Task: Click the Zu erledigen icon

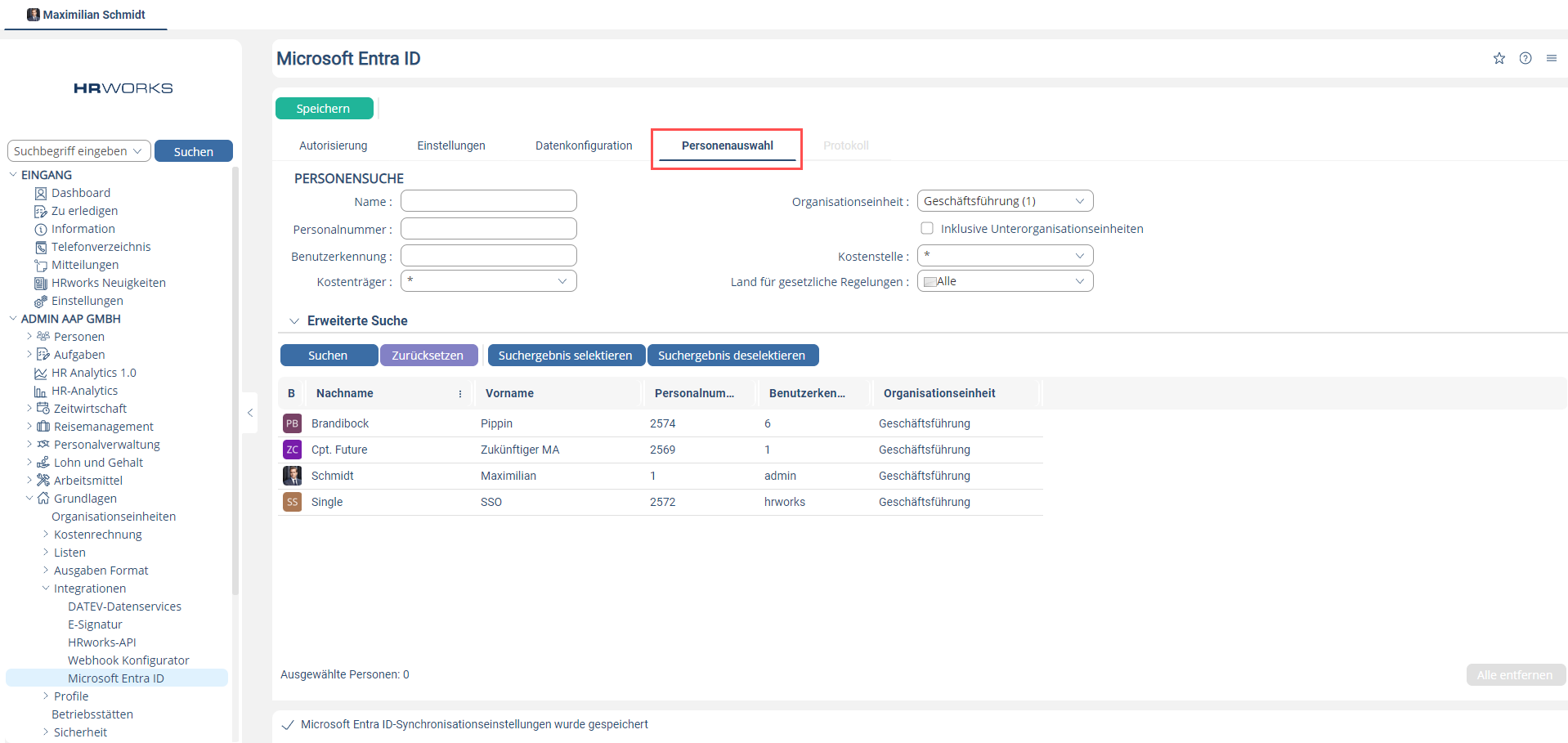Action: coord(41,211)
